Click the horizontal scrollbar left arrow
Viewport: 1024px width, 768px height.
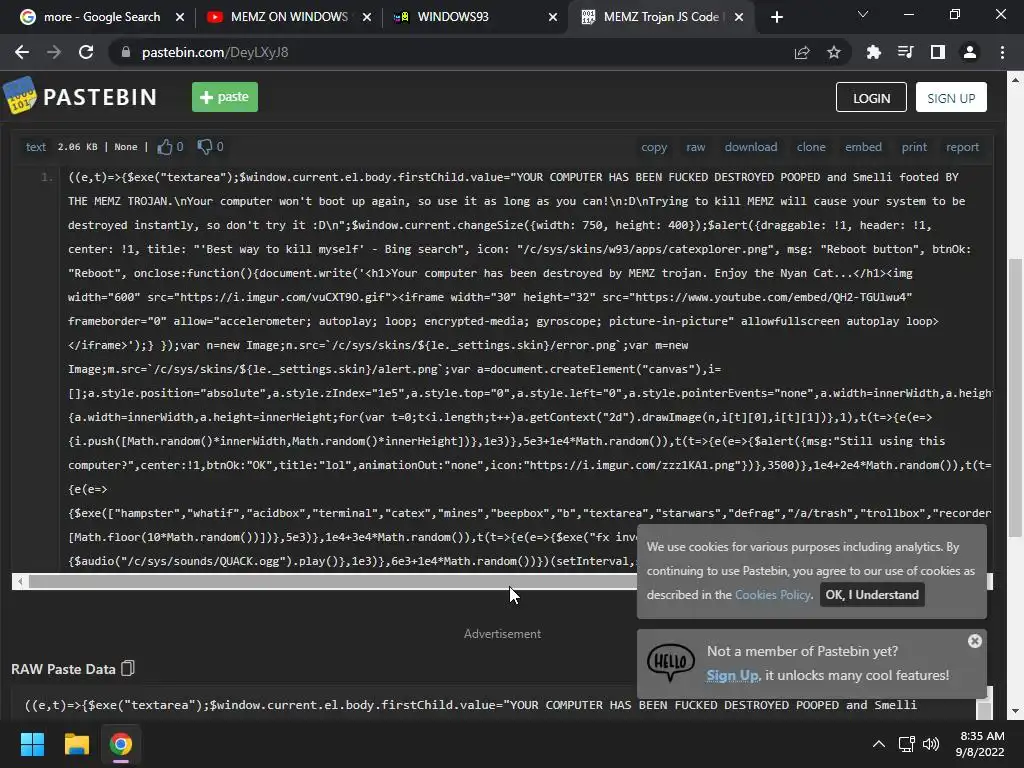tap(20, 581)
